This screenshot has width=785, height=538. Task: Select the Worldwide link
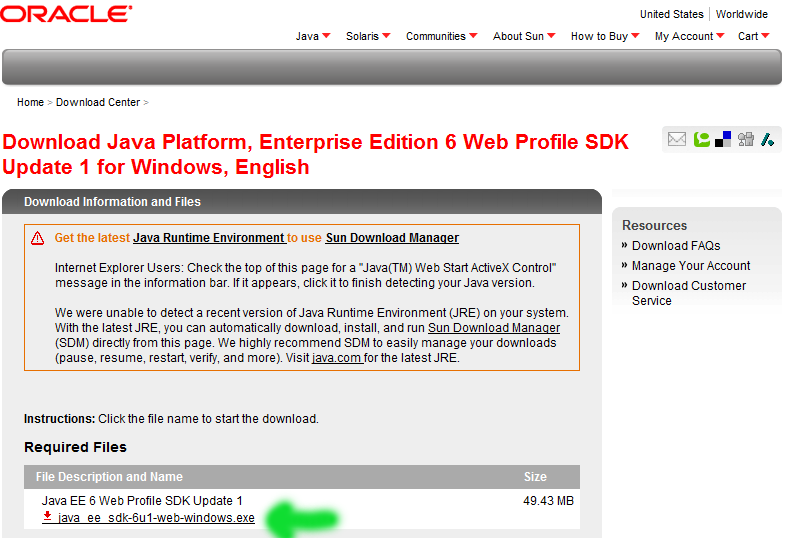(741, 14)
